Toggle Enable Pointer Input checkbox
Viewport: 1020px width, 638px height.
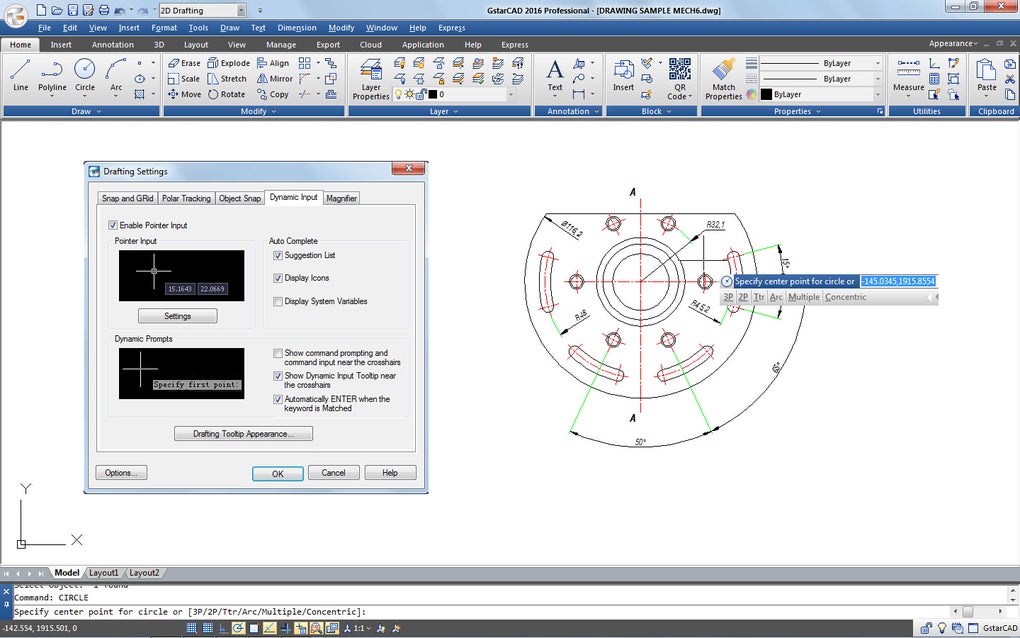pos(113,225)
